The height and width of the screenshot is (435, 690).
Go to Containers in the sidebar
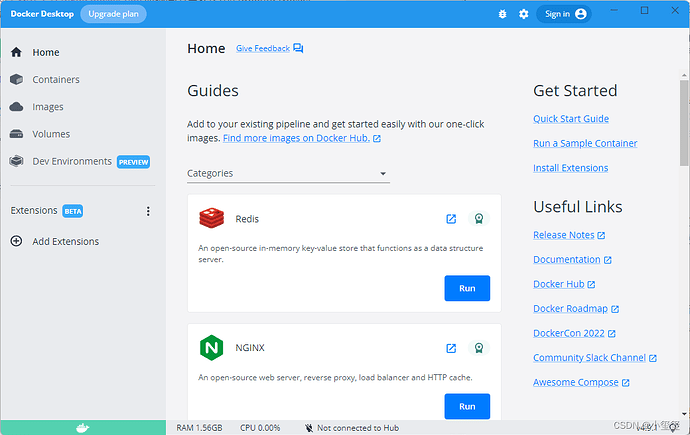click(x=55, y=79)
